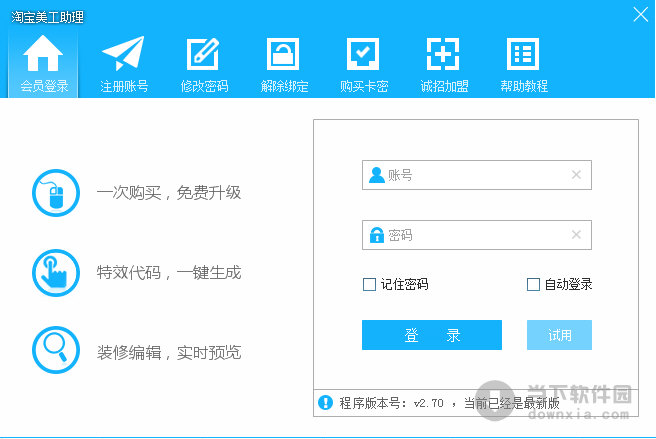Click the 淘宝美工助理 window title
Screen dimensions: 656x439
[47, 17]
